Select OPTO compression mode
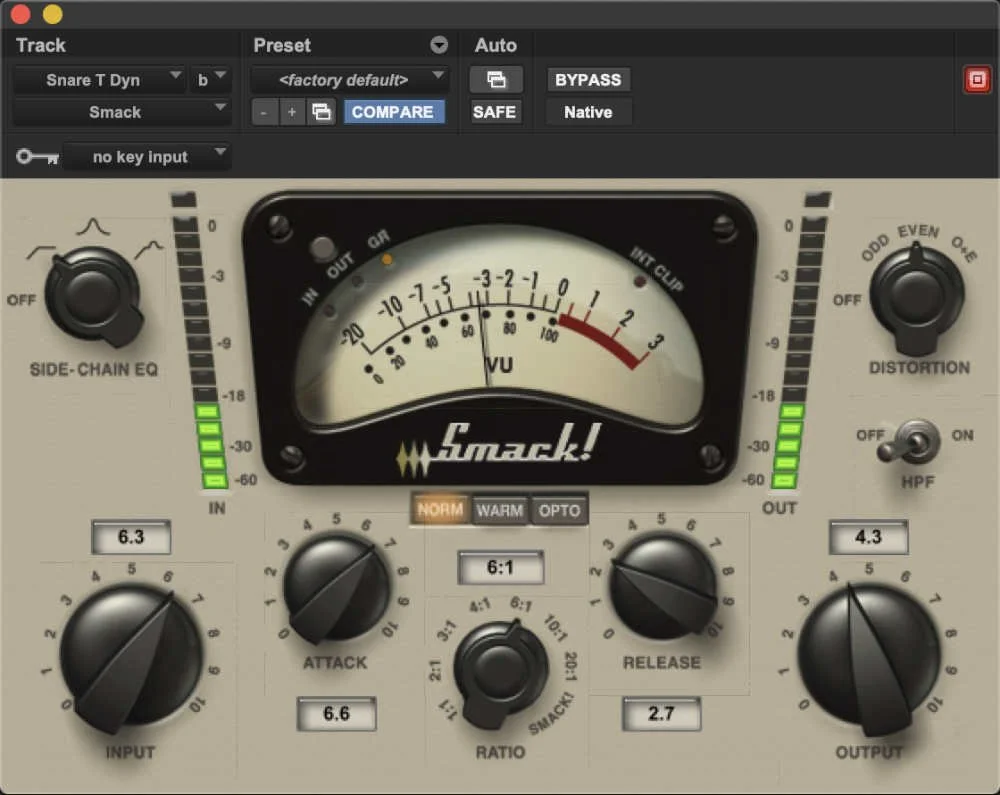 pos(559,510)
